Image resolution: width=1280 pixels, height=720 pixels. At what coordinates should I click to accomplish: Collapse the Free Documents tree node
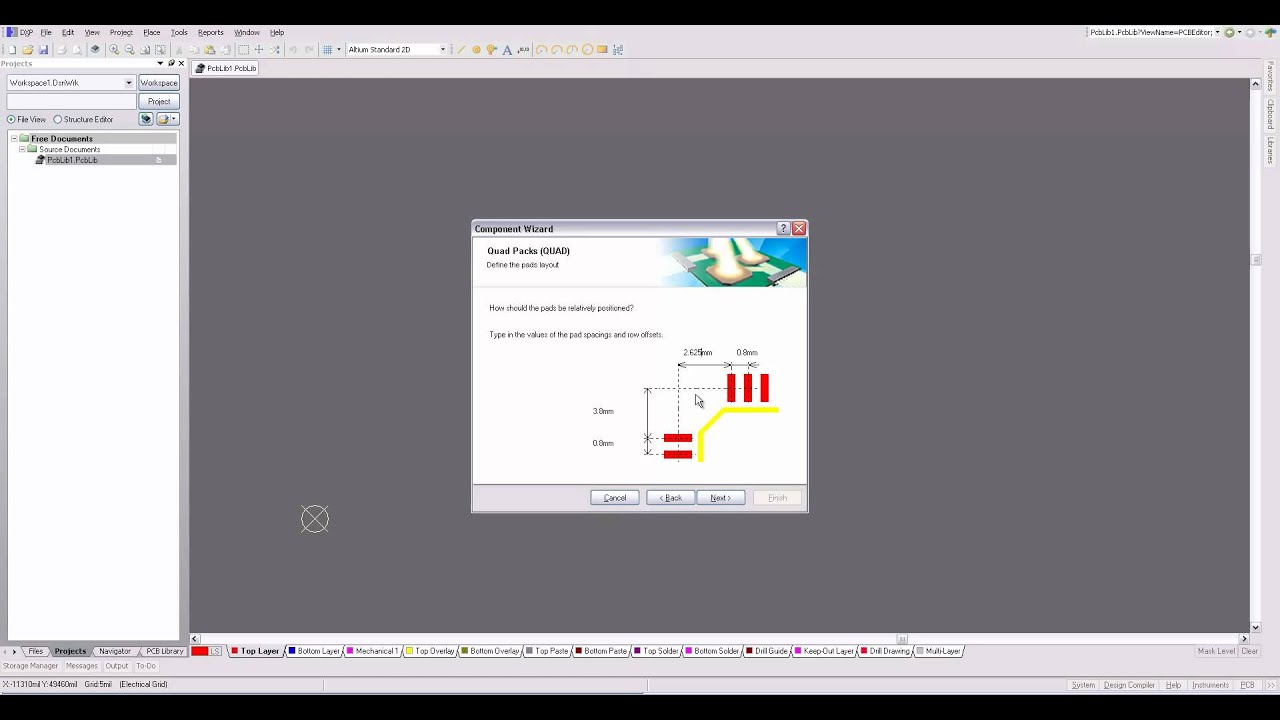[x=14, y=139]
